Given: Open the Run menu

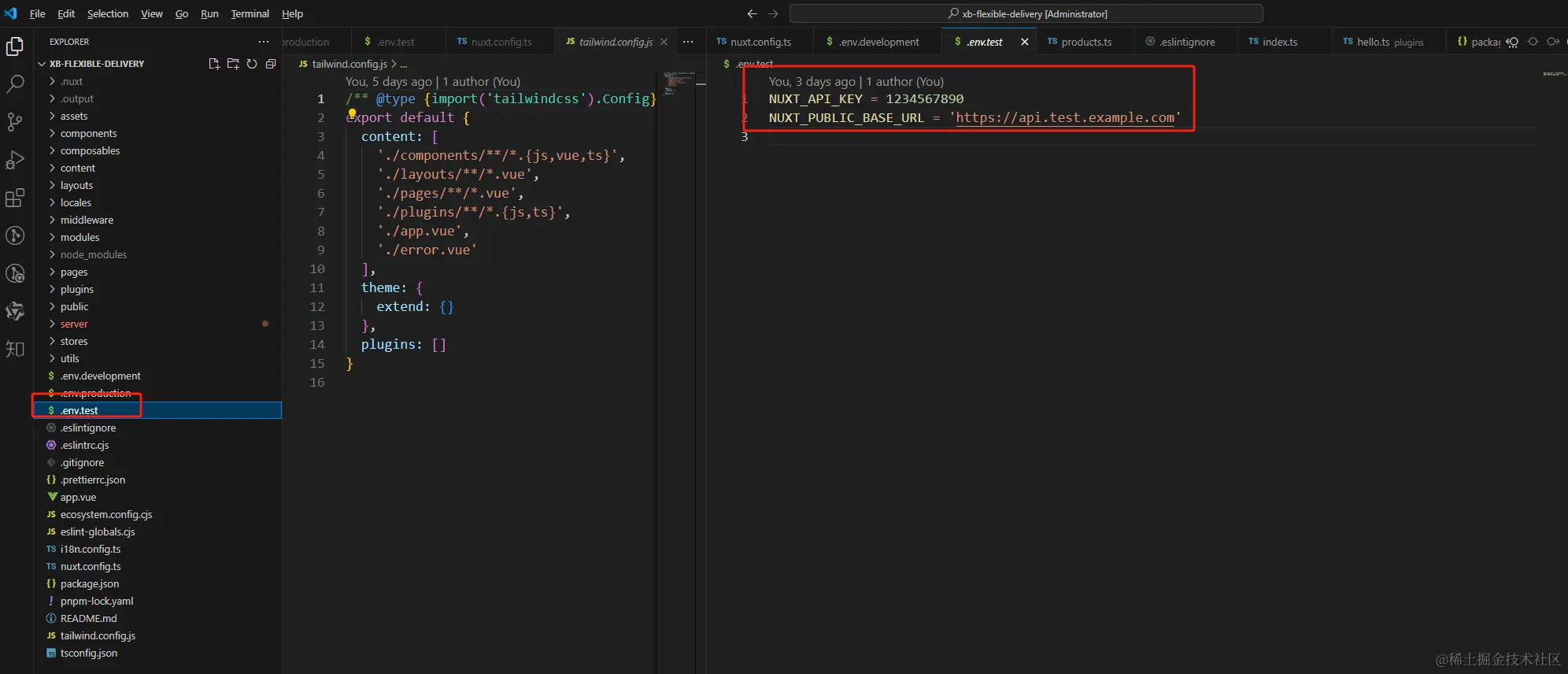Looking at the screenshot, I should (209, 13).
